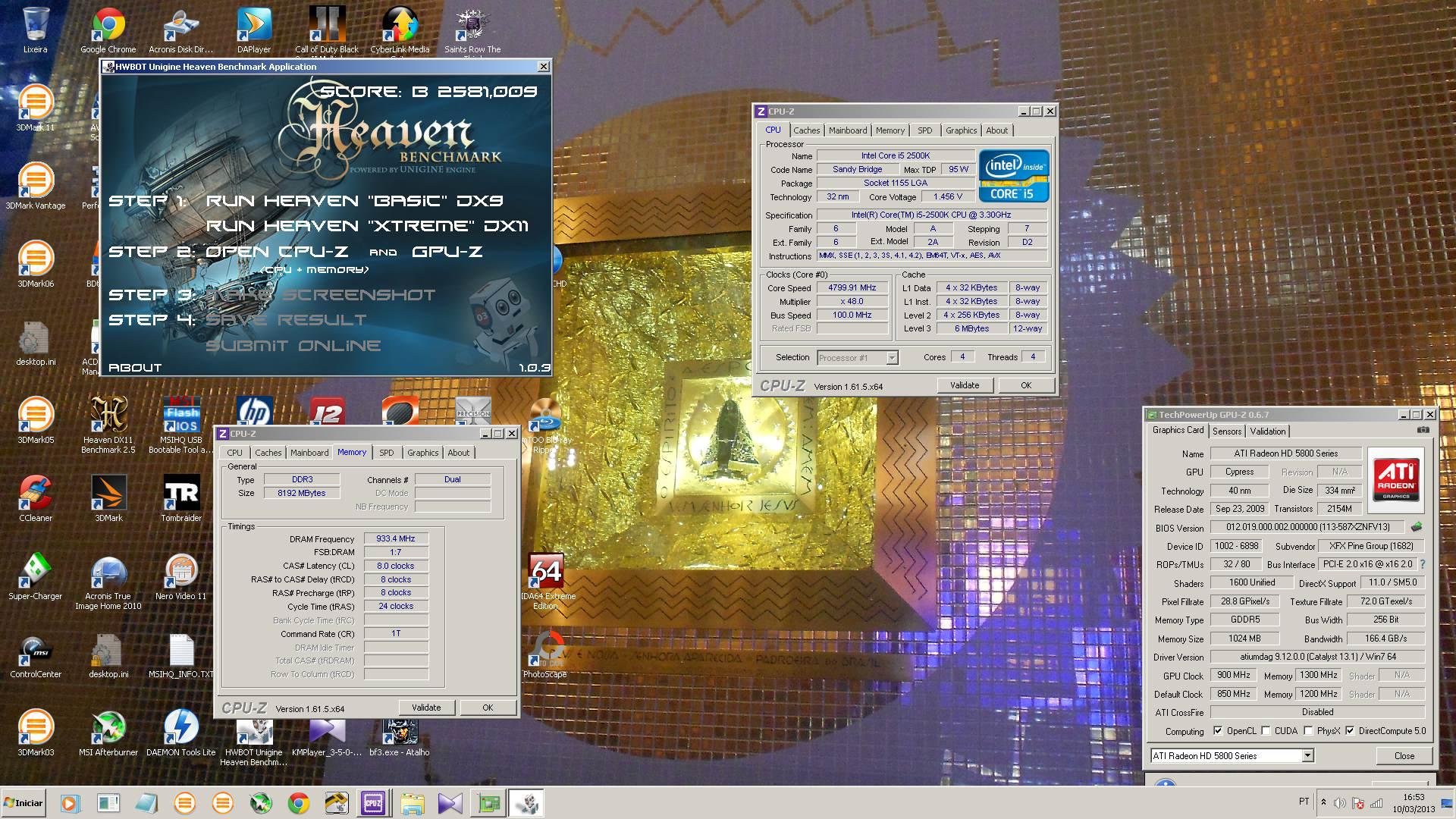
Task: Open About tab in upper CPU-Z window
Action: click(x=996, y=130)
